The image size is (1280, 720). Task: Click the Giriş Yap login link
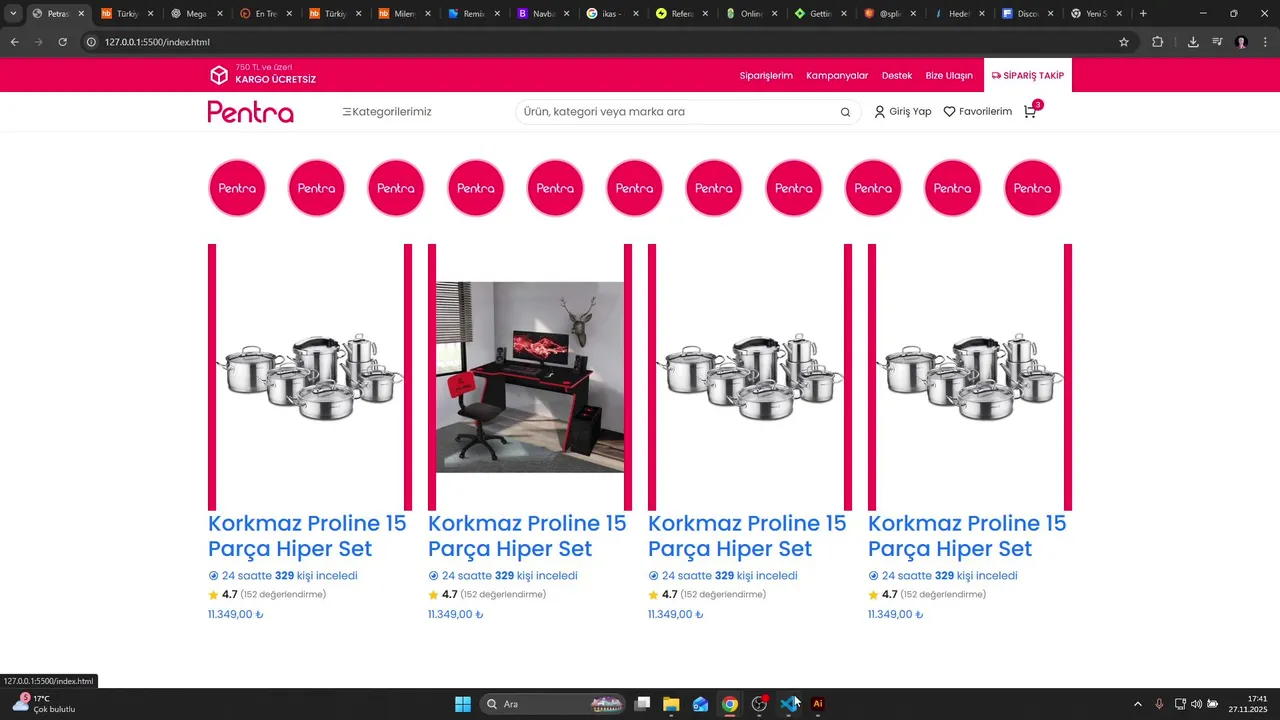[903, 112]
